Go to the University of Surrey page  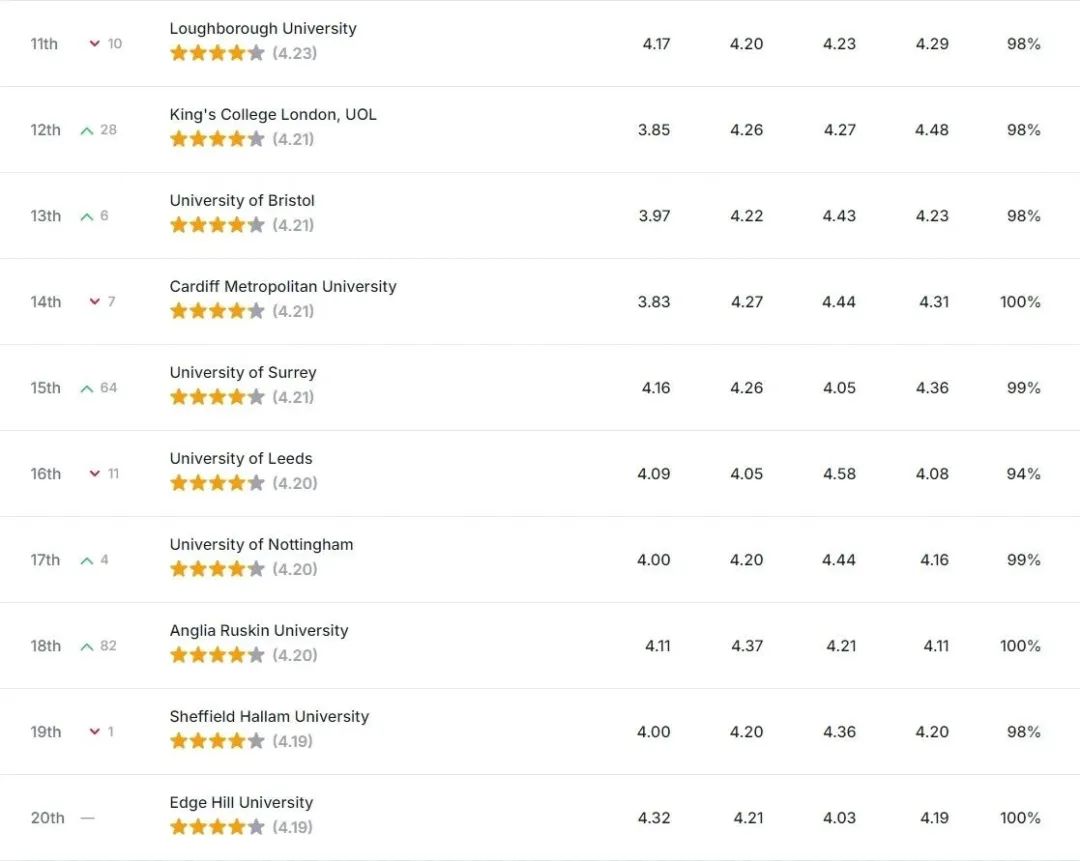click(x=243, y=373)
